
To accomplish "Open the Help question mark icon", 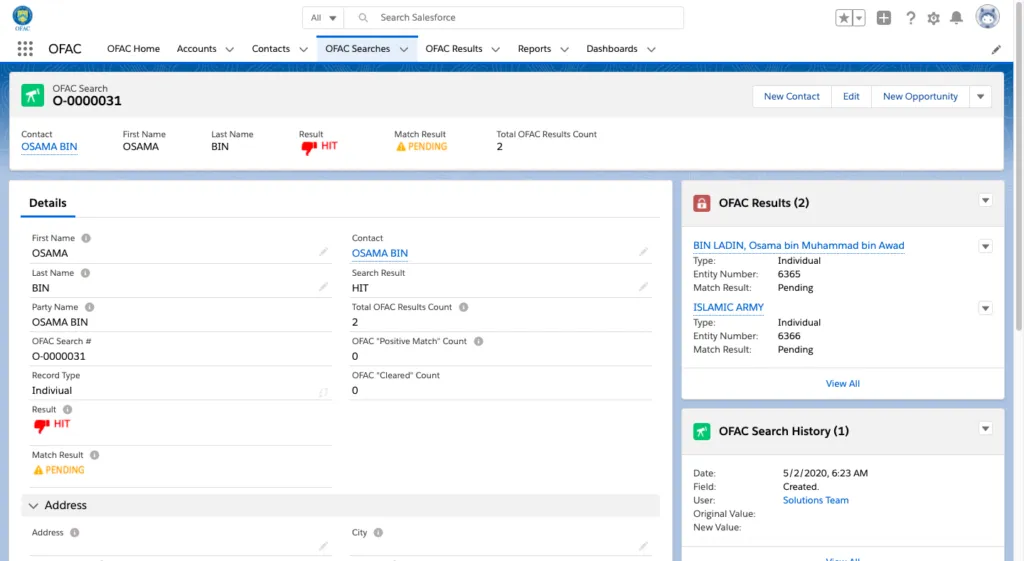I will (x=910, y=18).
